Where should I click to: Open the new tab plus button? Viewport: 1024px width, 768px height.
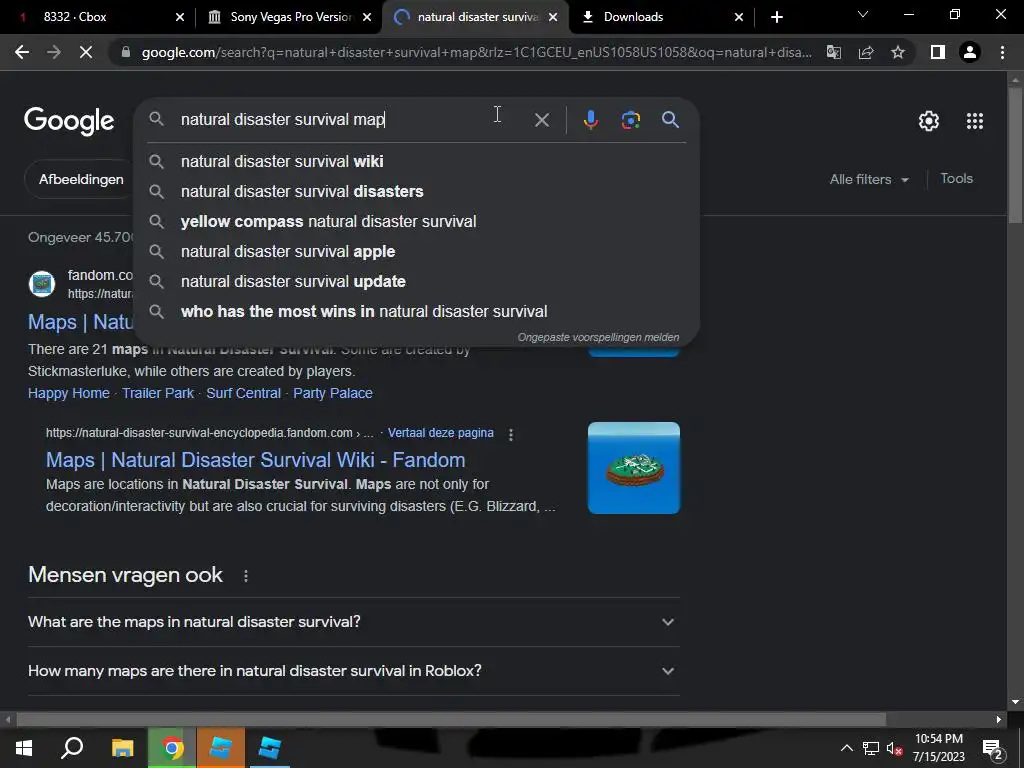pos(776,17)
